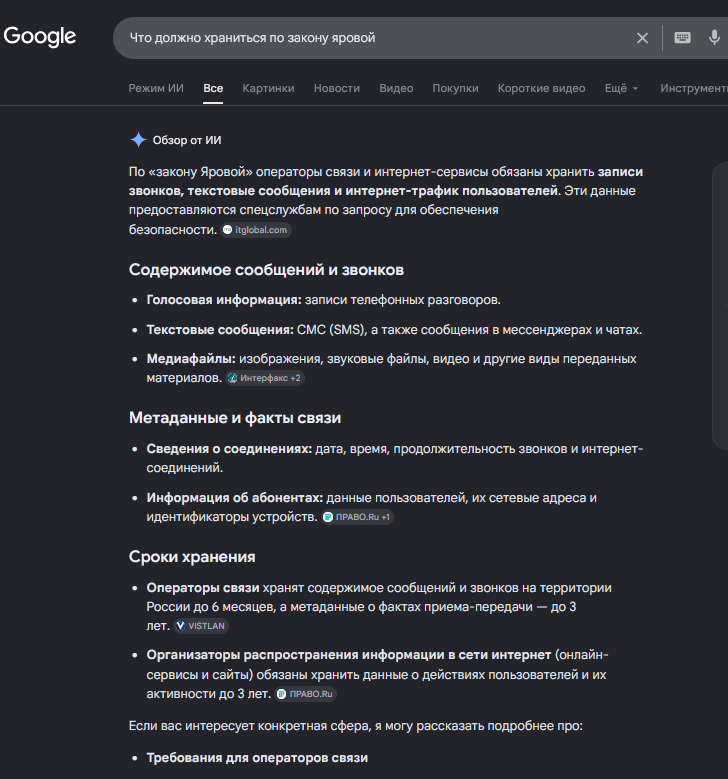The image size is (728, 779).
Task: Open the ПРАВО.Ru chip after 'до 3 лет'
Action: (306, 694)
